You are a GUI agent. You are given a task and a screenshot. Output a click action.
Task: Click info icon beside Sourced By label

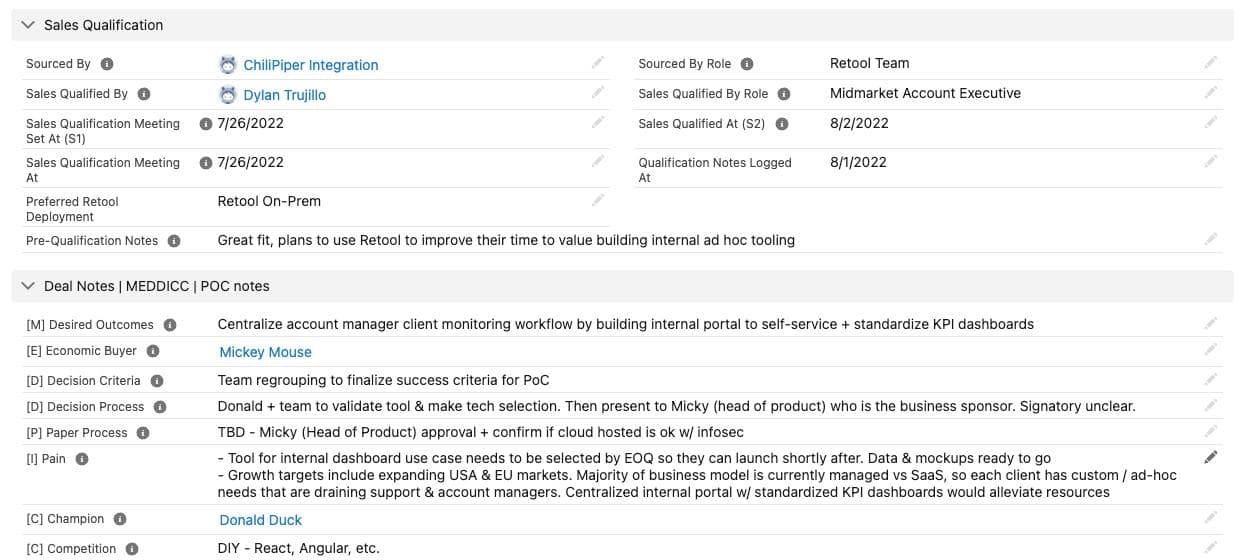(x=107, y=64)
